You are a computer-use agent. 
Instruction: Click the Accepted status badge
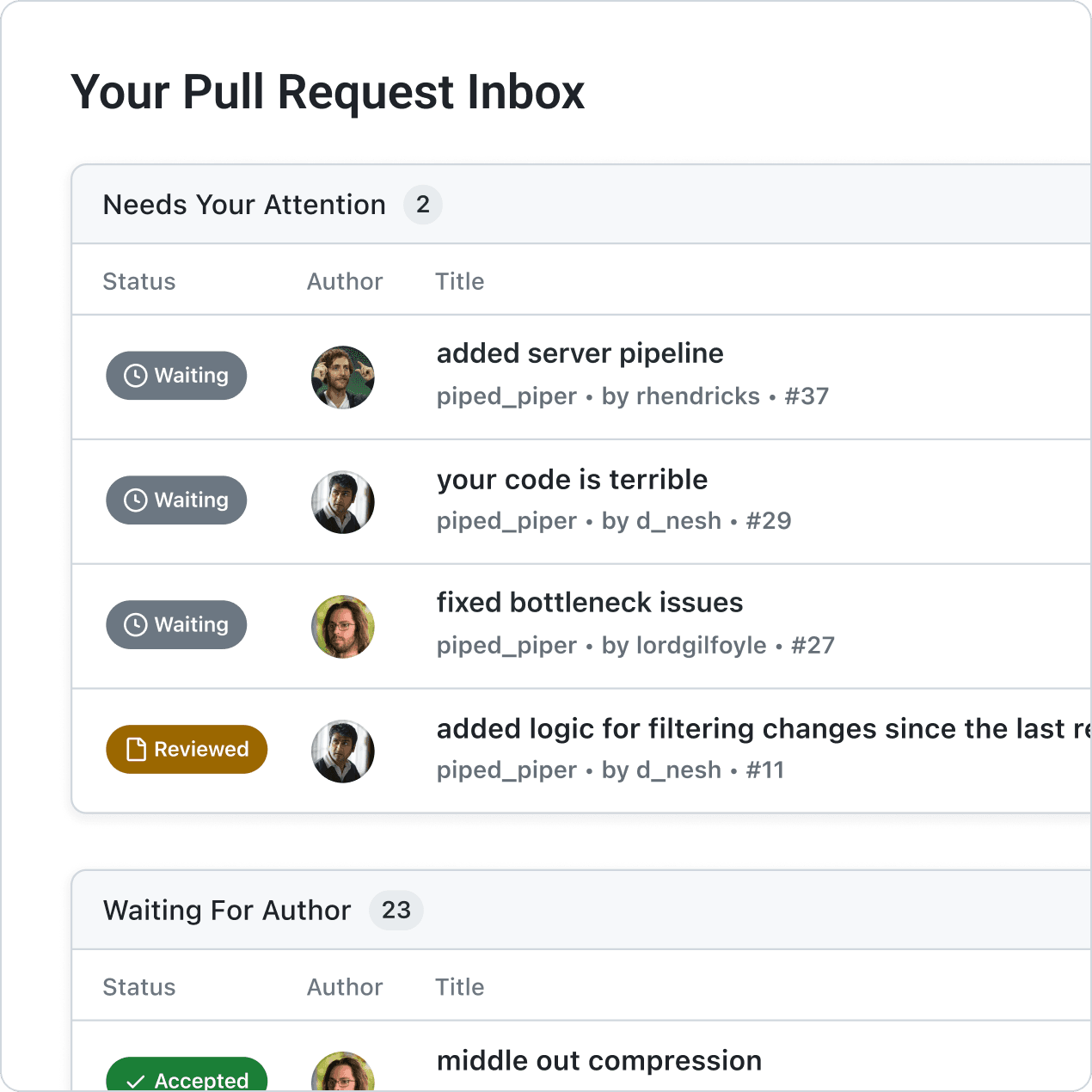[187, 1075]
